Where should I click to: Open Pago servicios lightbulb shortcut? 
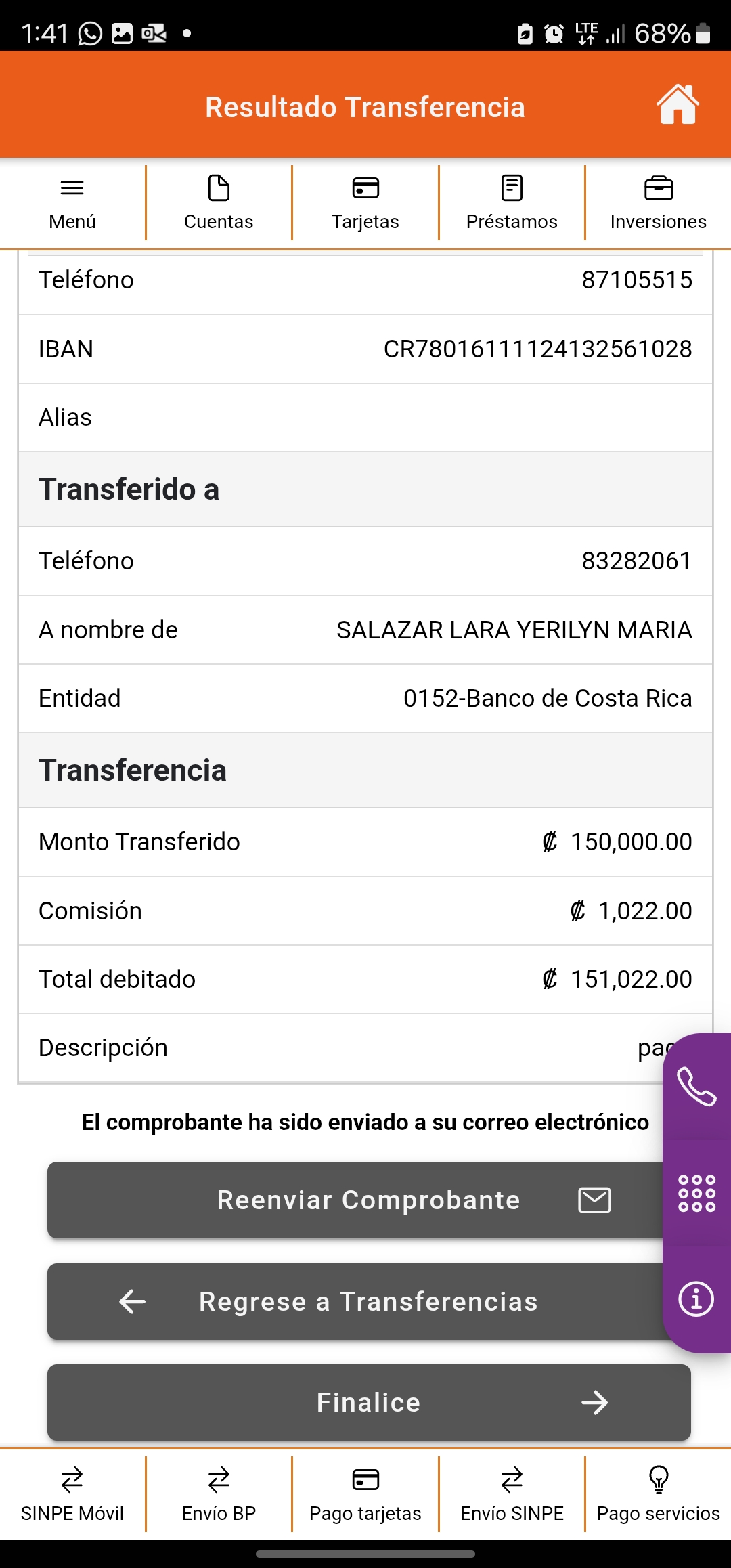tap(658, 1494)
